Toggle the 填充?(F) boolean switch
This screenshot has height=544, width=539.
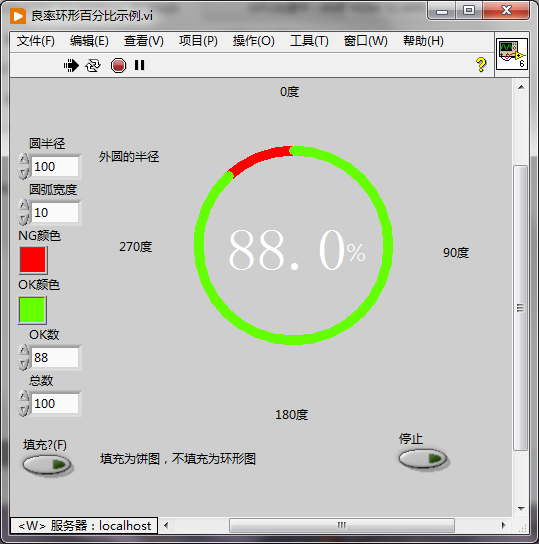coord(46,465)
